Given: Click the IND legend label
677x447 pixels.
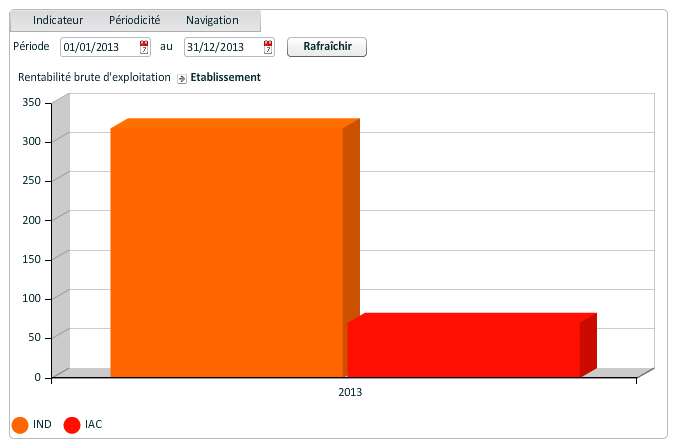Looking at the screenshot, I should 42,425.
